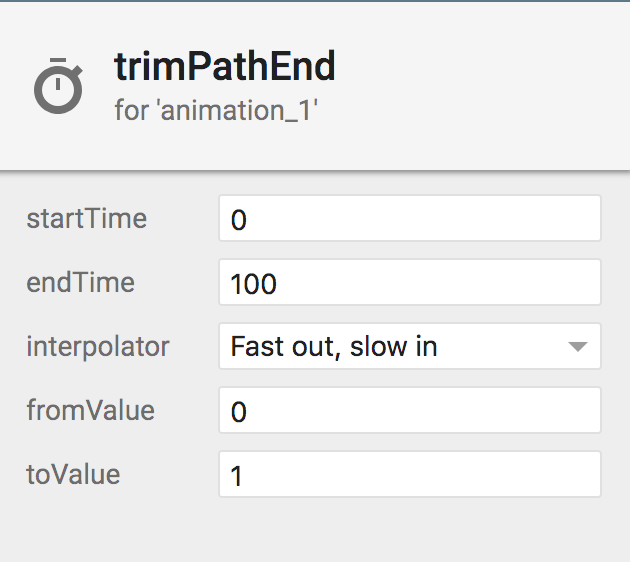
Task: Click the "for 'animation_1'" subtitle
Action: click(216, 110)
